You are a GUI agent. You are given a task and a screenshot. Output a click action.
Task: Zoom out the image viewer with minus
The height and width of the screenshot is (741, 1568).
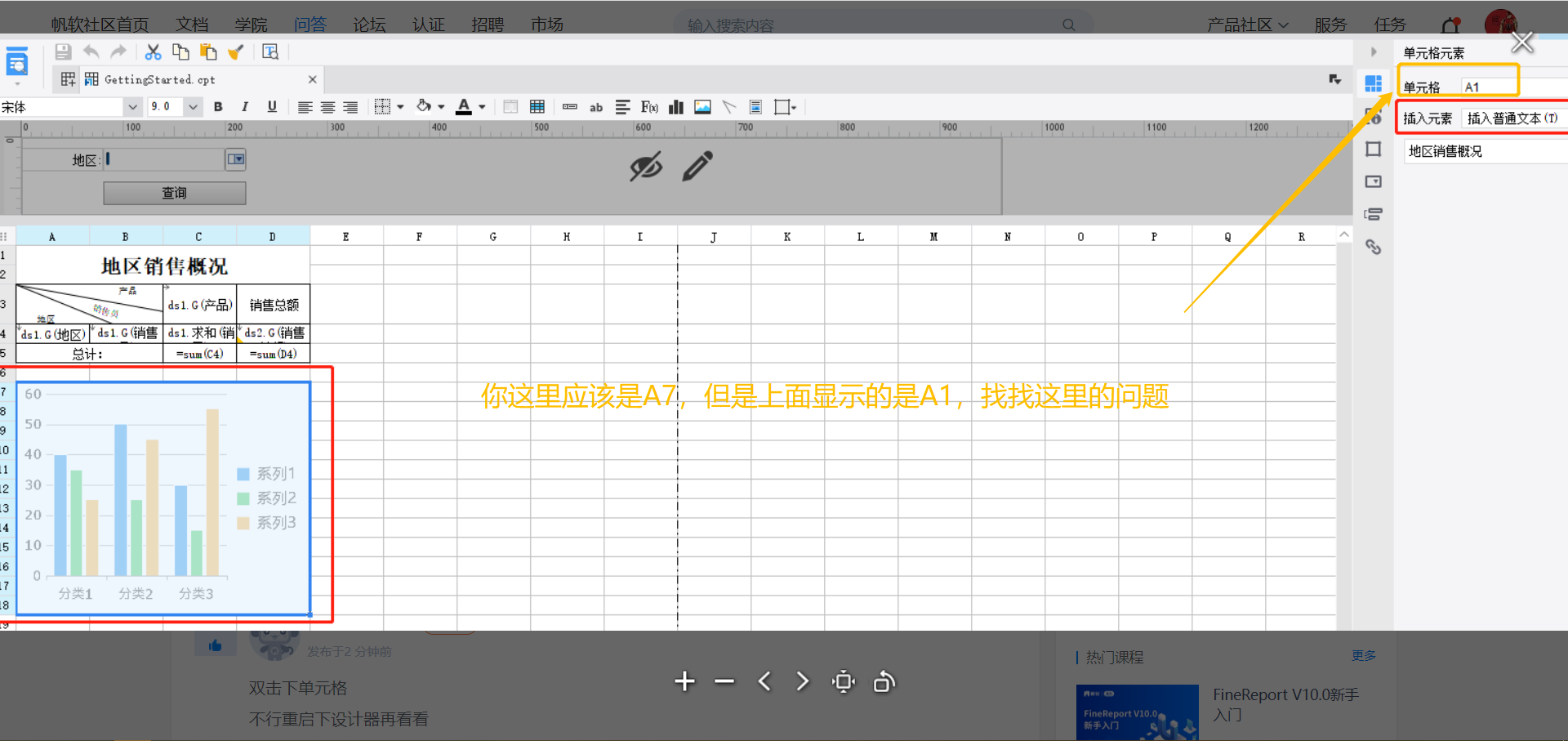(x=724, y=681)
